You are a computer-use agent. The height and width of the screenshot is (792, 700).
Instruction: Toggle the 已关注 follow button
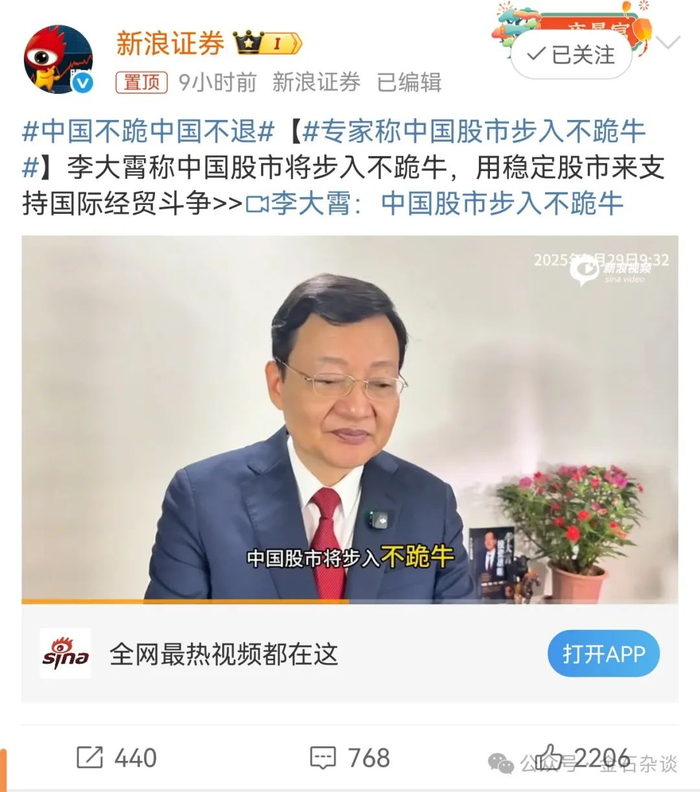click(571, 55)
